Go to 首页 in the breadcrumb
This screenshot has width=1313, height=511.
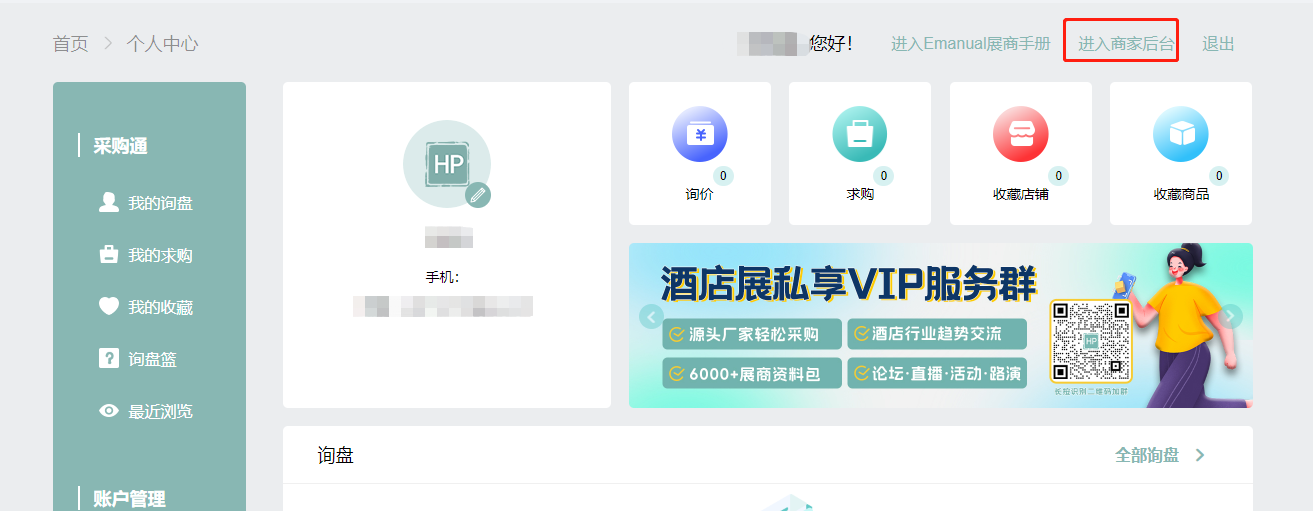(70, 44)
